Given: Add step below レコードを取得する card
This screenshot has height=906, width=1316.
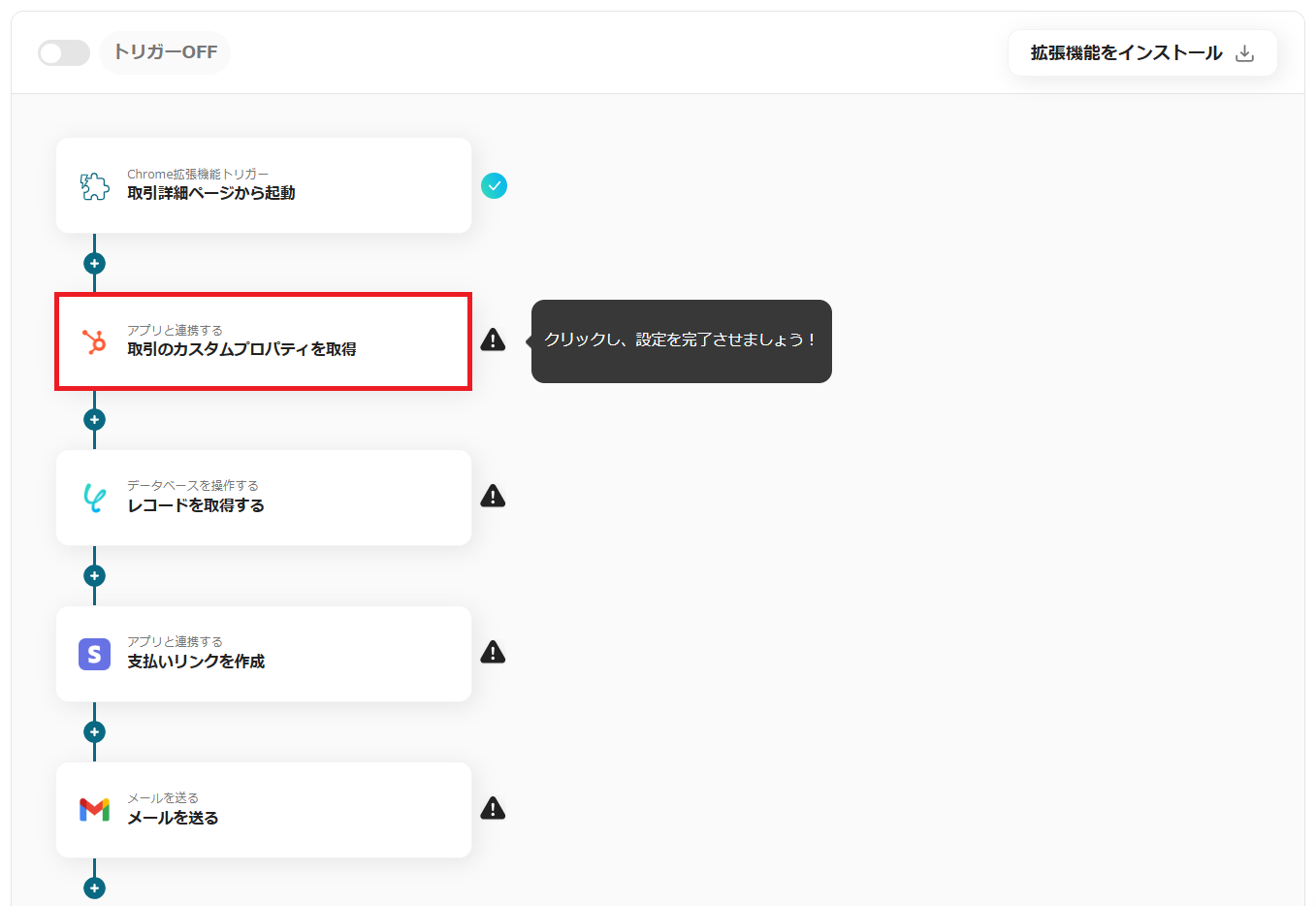Looking at the screenshot, I should (94, 575).
